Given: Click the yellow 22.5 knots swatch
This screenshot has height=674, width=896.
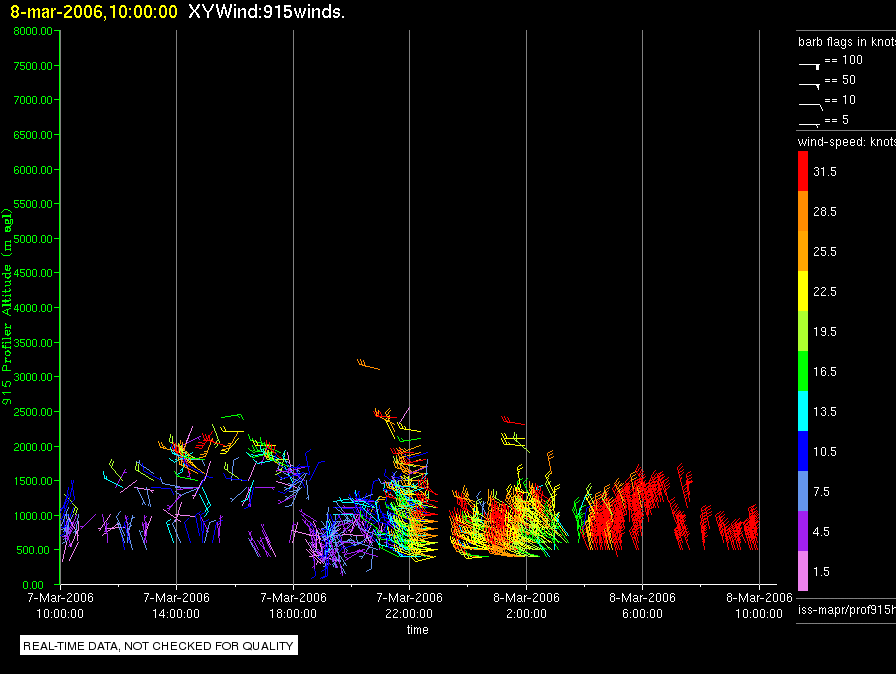Looking at the screenshot, I should point(803,291).
